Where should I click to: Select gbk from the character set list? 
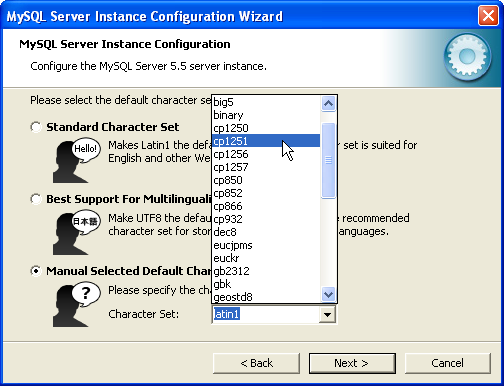266,284
